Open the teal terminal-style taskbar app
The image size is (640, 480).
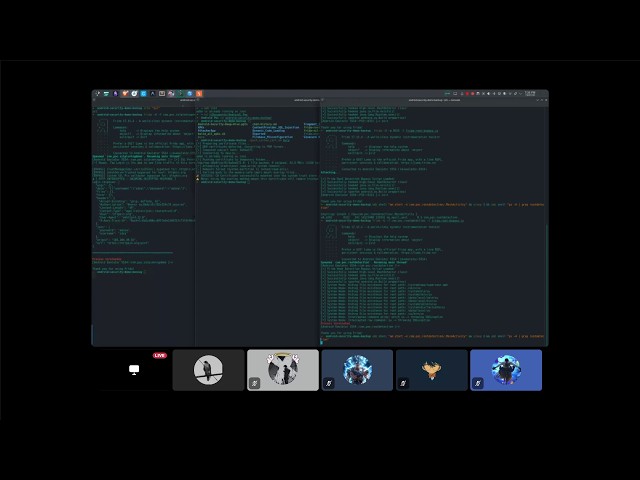[x=106, y=94]
